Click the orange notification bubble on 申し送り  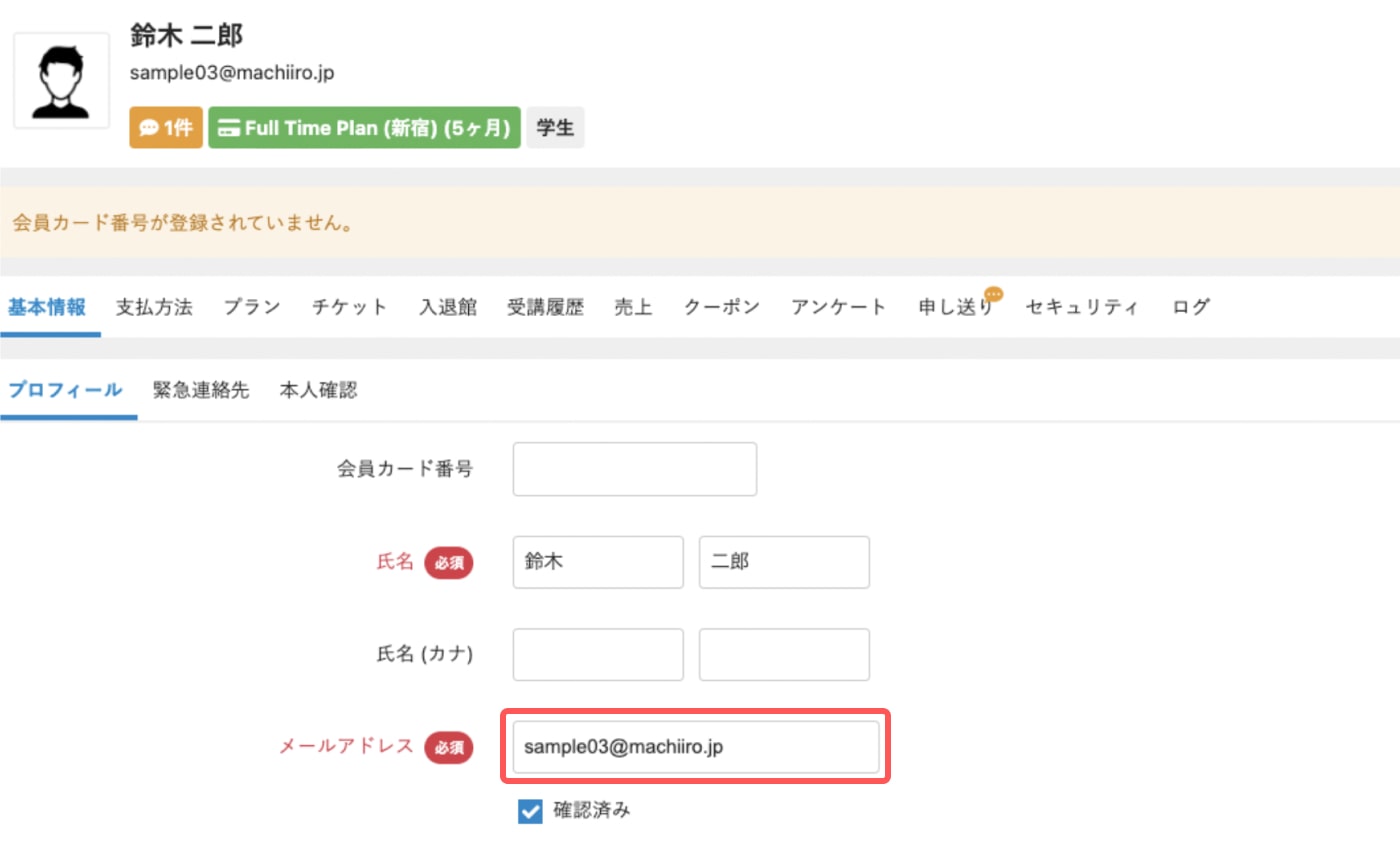tap(993, 294)
